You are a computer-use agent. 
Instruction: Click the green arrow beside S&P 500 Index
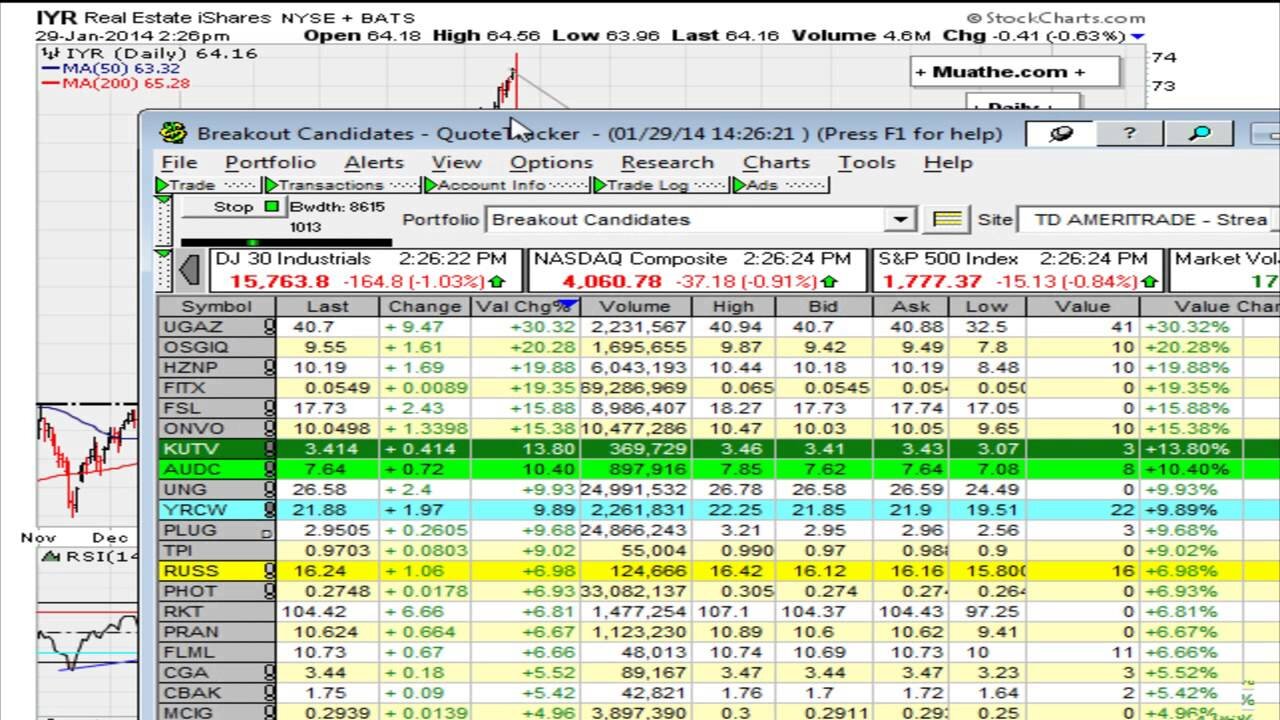(x=1149, y=282)
